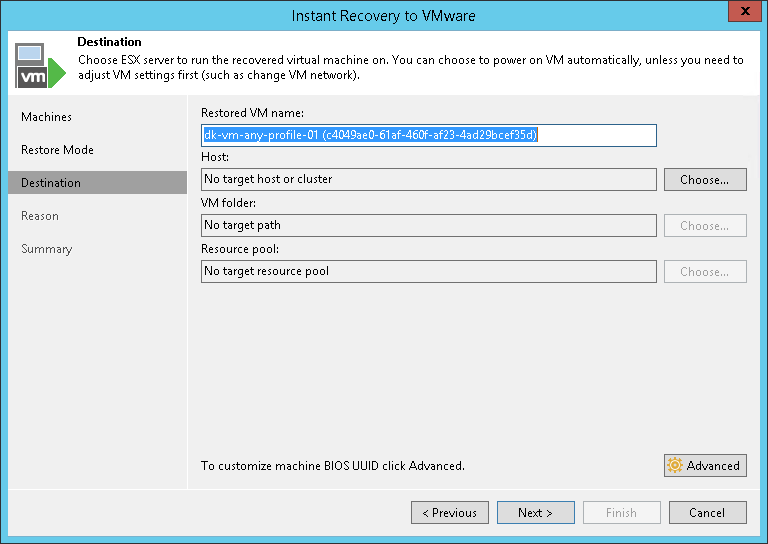
Task: Click the Finish button
Action: click(x=621, y=513)
